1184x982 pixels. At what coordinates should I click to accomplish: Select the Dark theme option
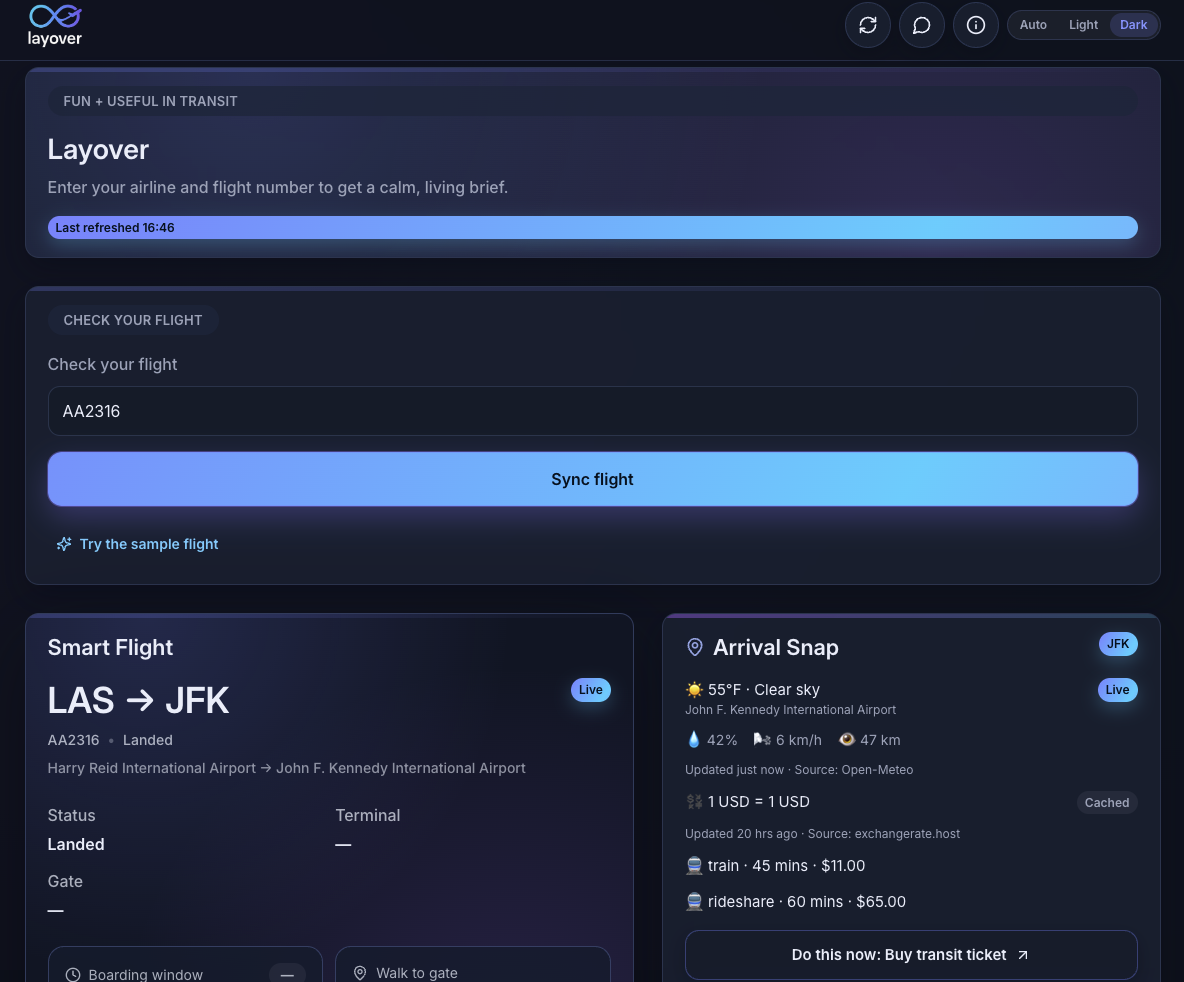point(1133,25)
